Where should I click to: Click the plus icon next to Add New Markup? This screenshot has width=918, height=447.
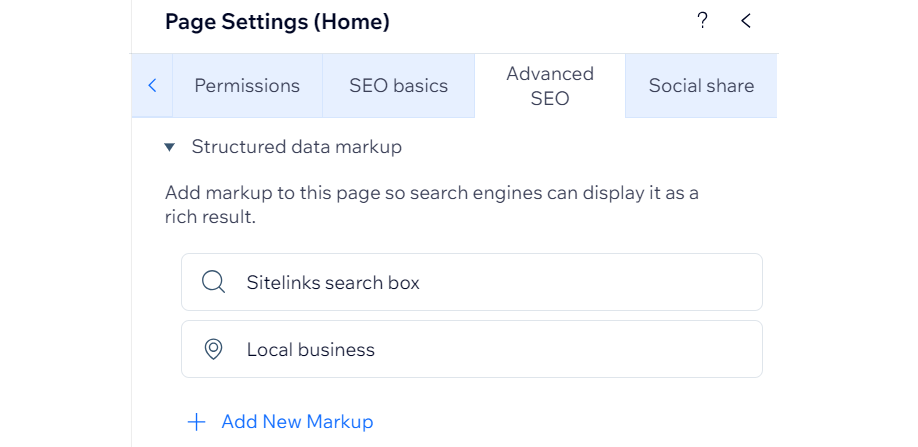[x=196, y=422]
